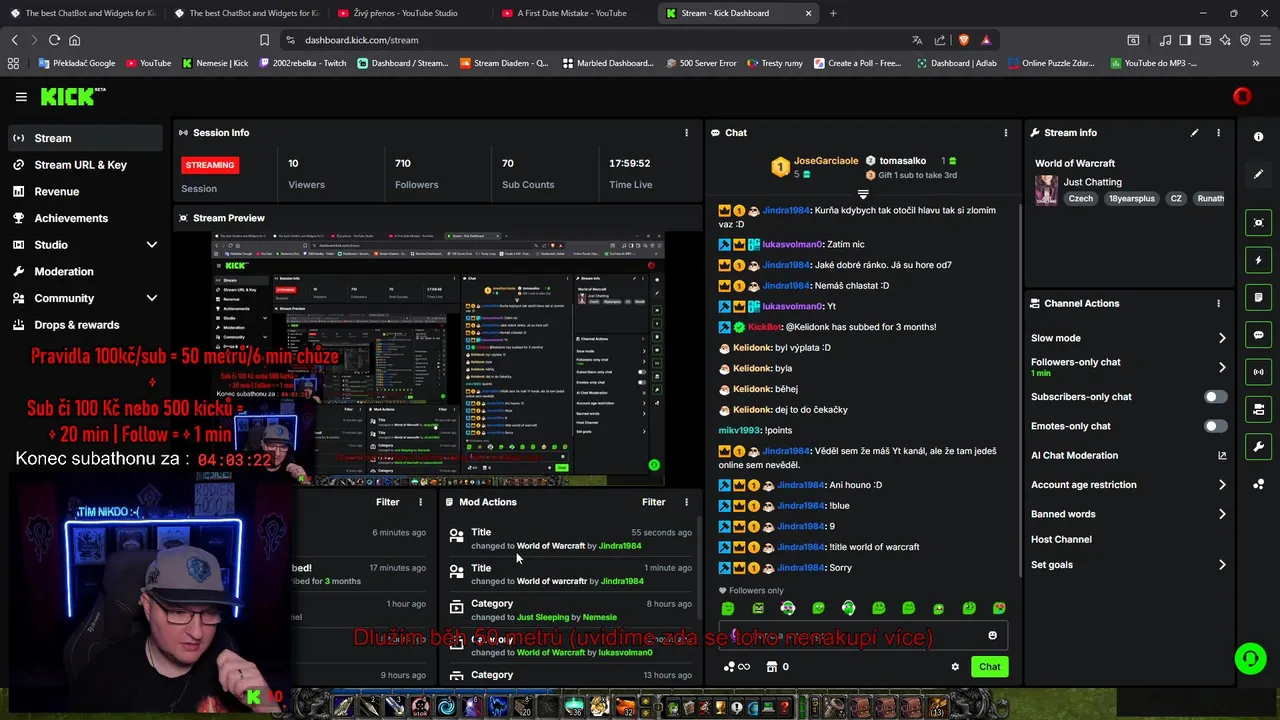The image size is (1280, 720).
Task: Toggle Emotes-only chat switch
Action: click(1215, 426)
